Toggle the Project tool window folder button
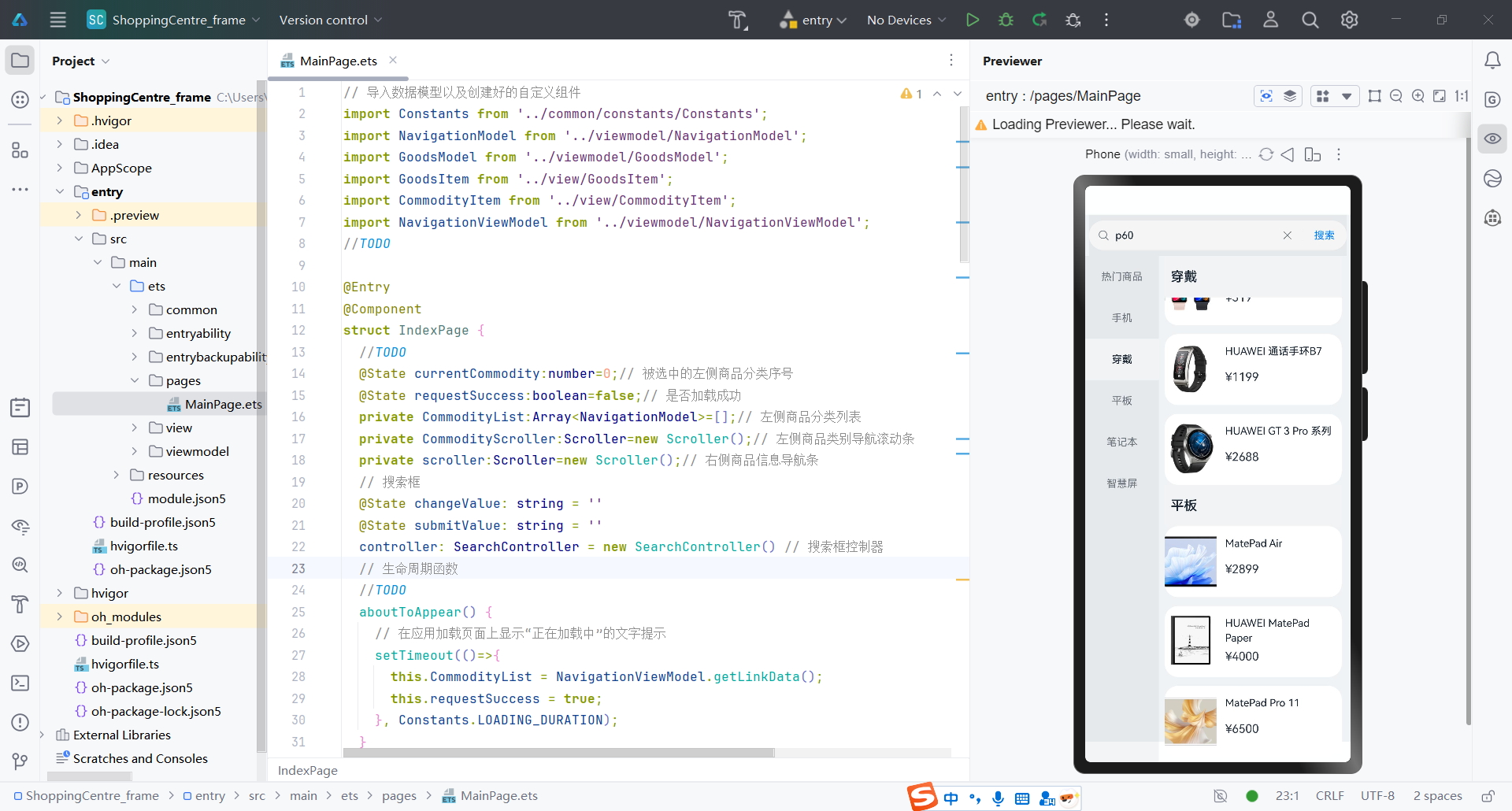The height and width of the screenshot is (811, 1512). [x=20, y=61]
